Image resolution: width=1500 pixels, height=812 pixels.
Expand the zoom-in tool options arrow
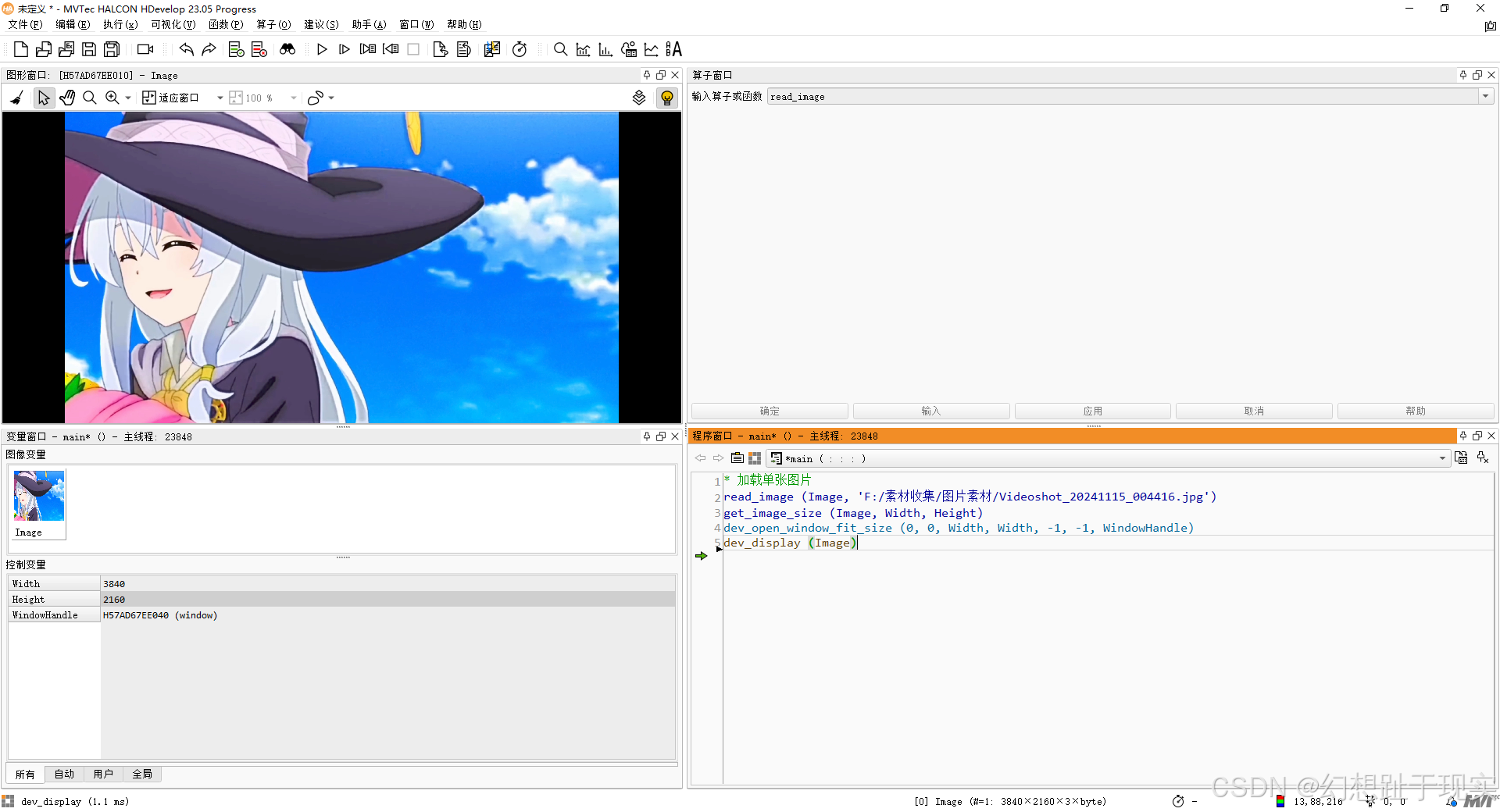coord(128,98)
